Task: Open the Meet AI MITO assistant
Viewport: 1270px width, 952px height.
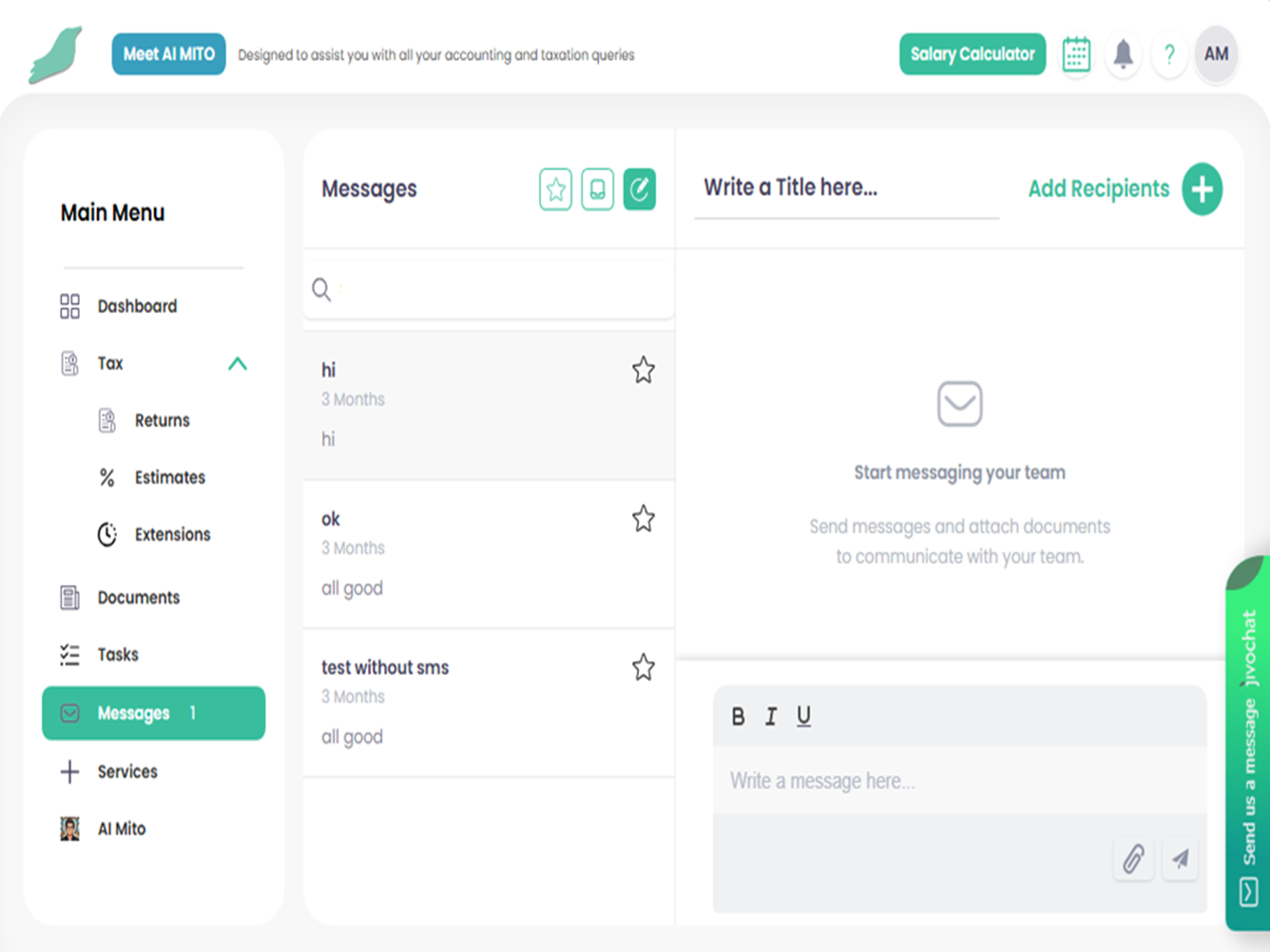Action: pyautogui.click(x=169, y=54)
